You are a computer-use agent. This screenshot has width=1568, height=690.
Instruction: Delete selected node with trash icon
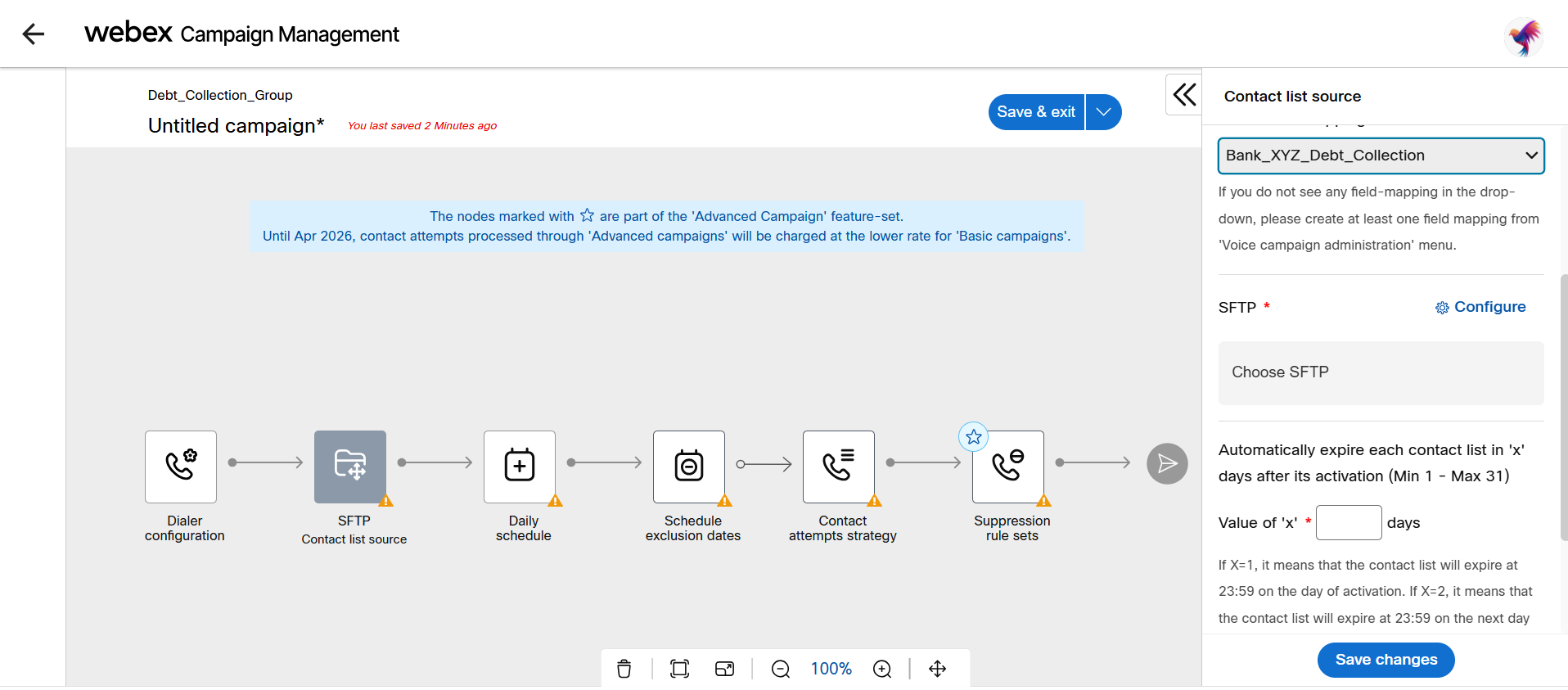pyautogui.click(x=624, y=669)
